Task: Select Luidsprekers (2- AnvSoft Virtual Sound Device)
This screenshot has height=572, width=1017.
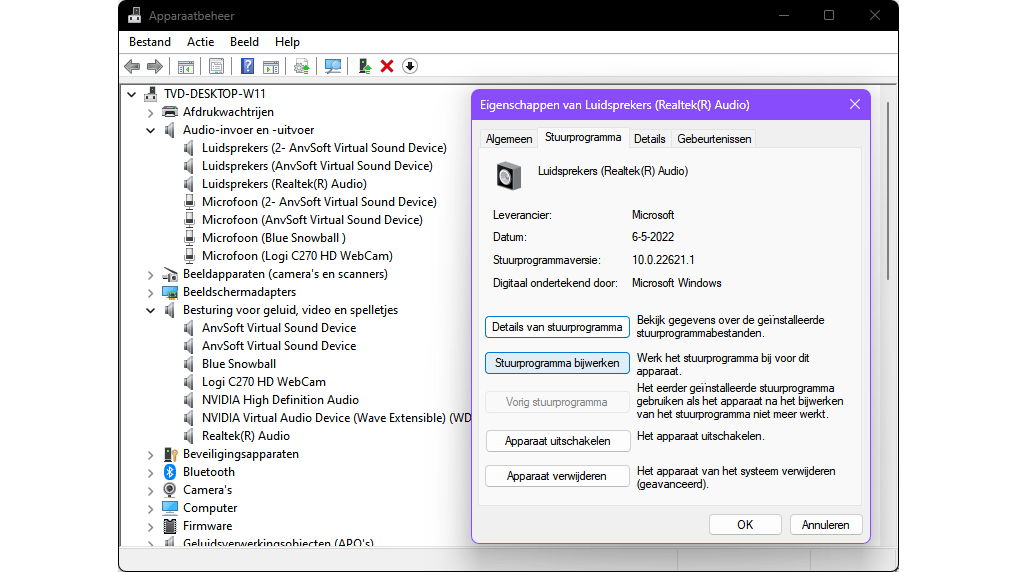Action: coord(324,148)
